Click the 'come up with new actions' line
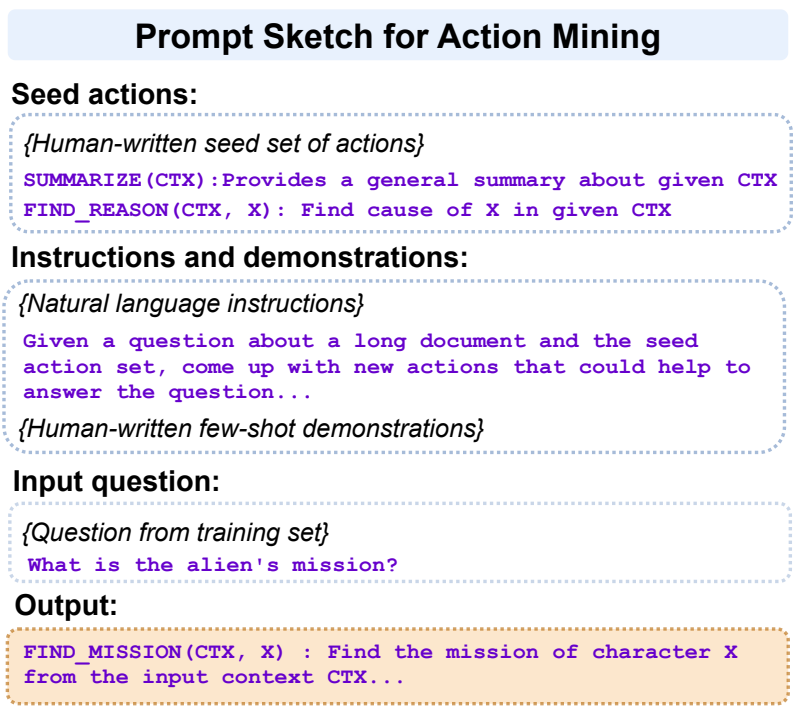 point(386,366)
